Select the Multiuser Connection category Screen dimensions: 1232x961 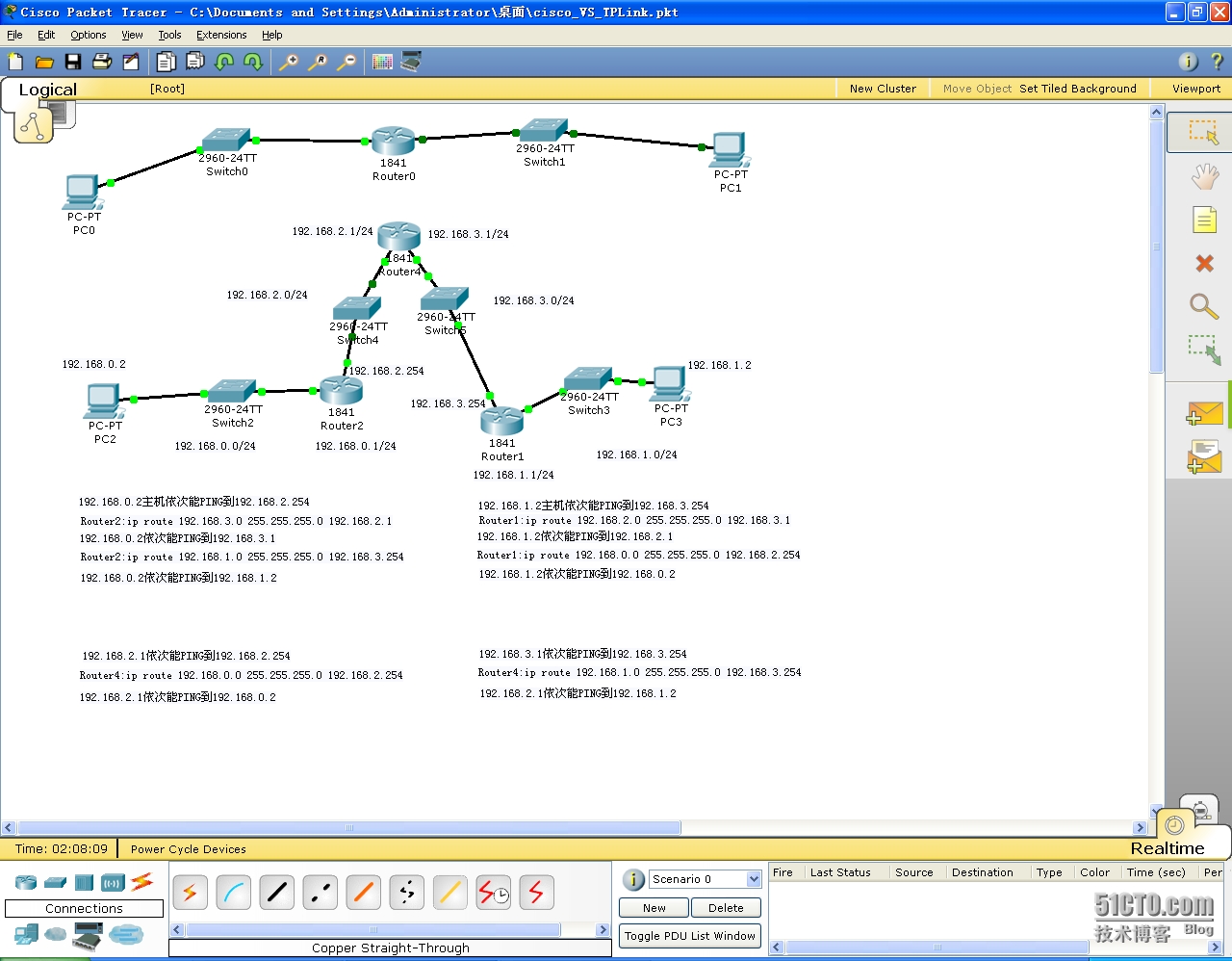(x=126, y=934)
